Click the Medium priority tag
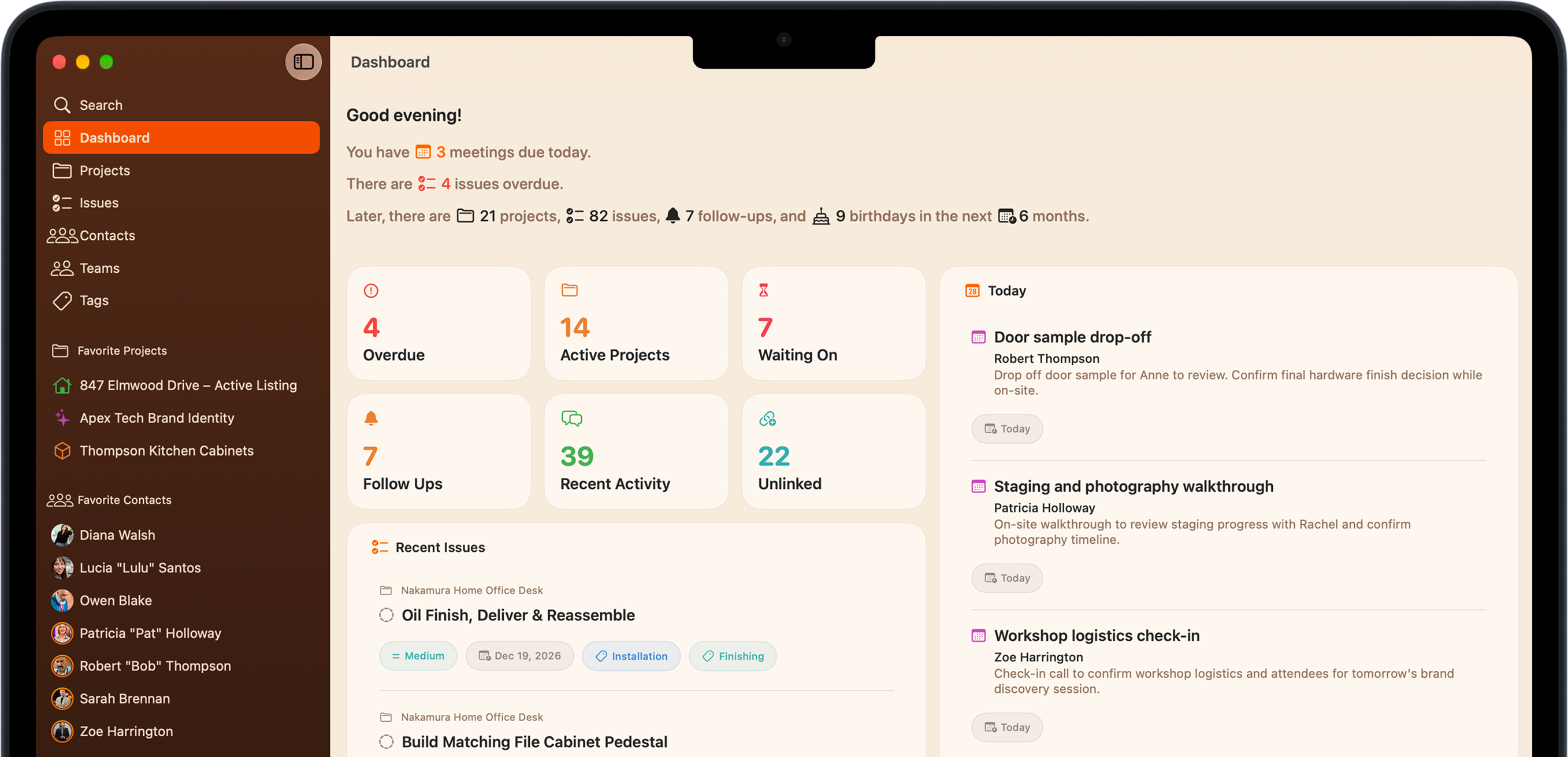The width and height of the screenshot is (1568, 757). 418,656
